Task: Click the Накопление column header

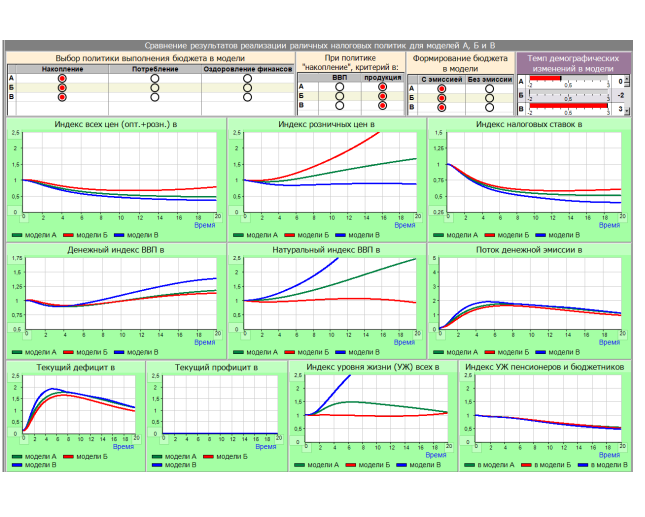Action: click(x=62, y=69)
